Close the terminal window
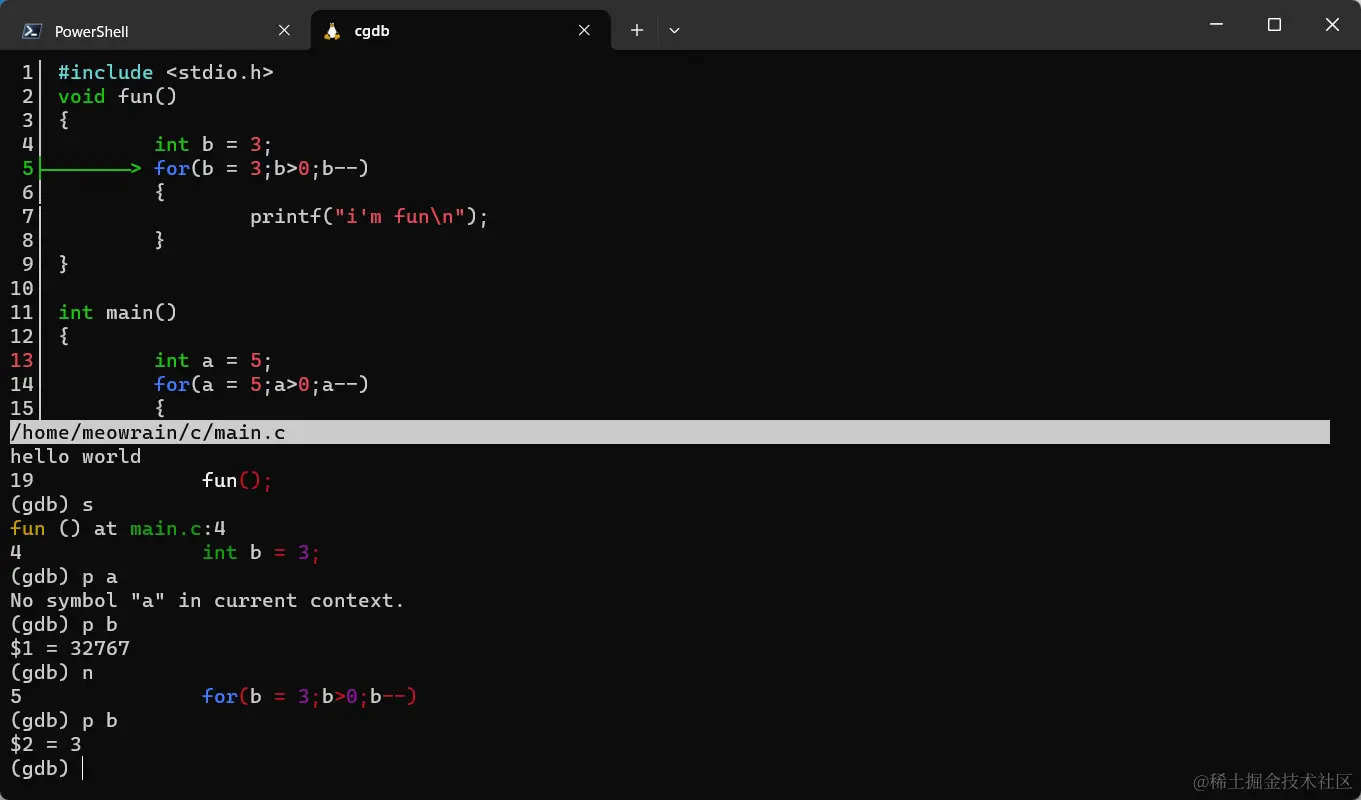This screenshot has height=800, width=1361. pos(1332,25)
